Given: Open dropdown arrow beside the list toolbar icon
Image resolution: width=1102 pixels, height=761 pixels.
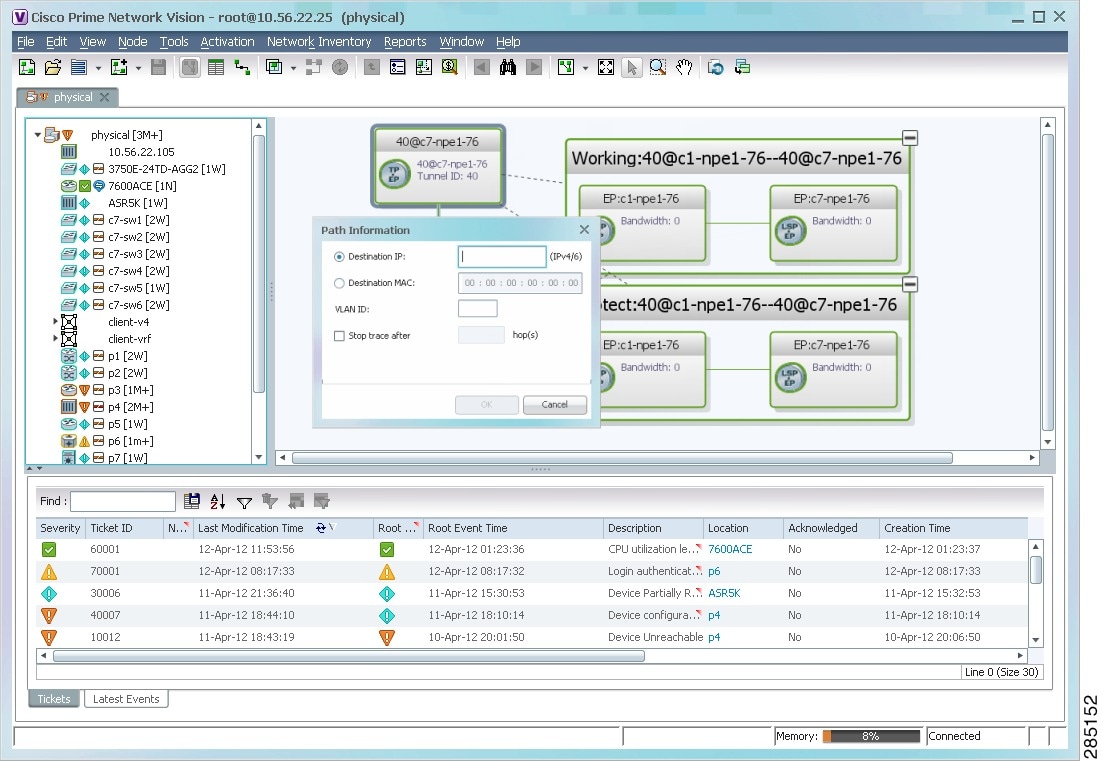Looking at the screenshot, I should pos(98,68).
